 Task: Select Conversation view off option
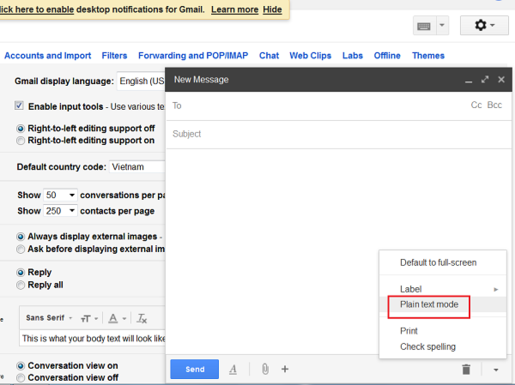20,378
